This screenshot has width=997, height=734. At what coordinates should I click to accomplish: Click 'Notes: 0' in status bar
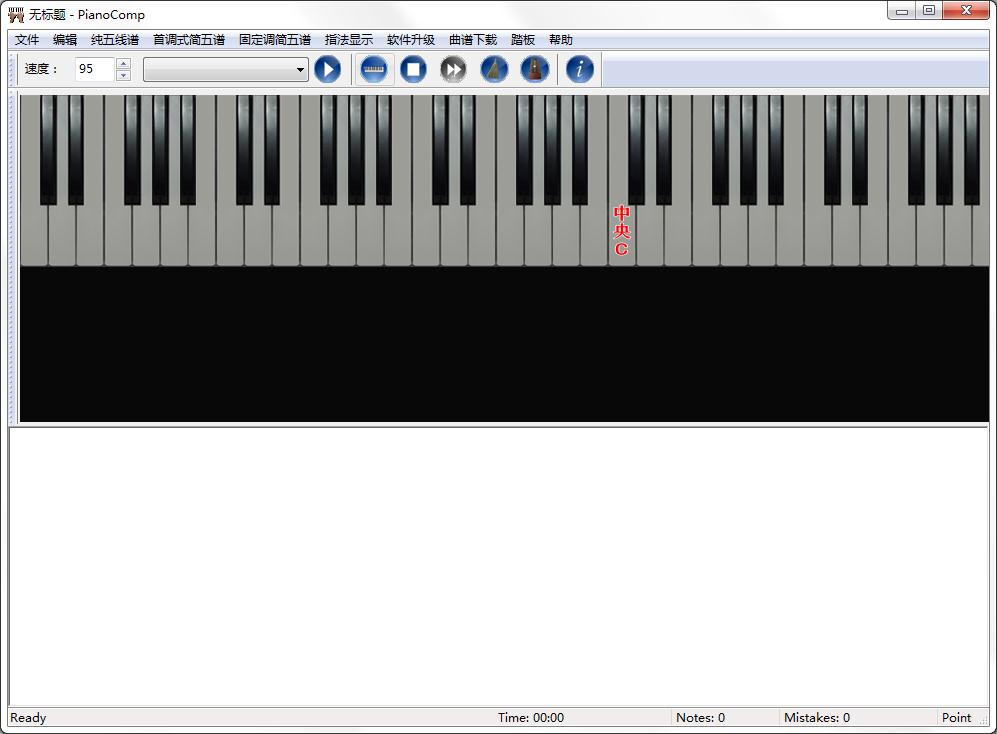700,717
